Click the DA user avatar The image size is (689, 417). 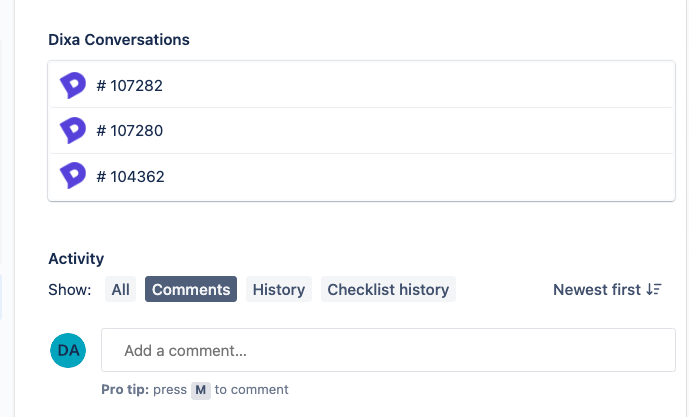pos(68,350)
